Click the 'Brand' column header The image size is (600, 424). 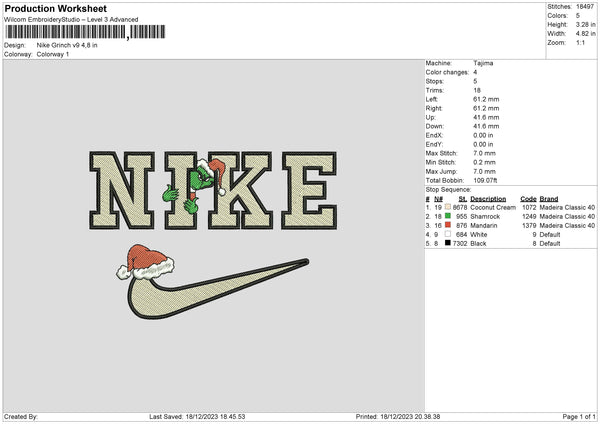549,199
